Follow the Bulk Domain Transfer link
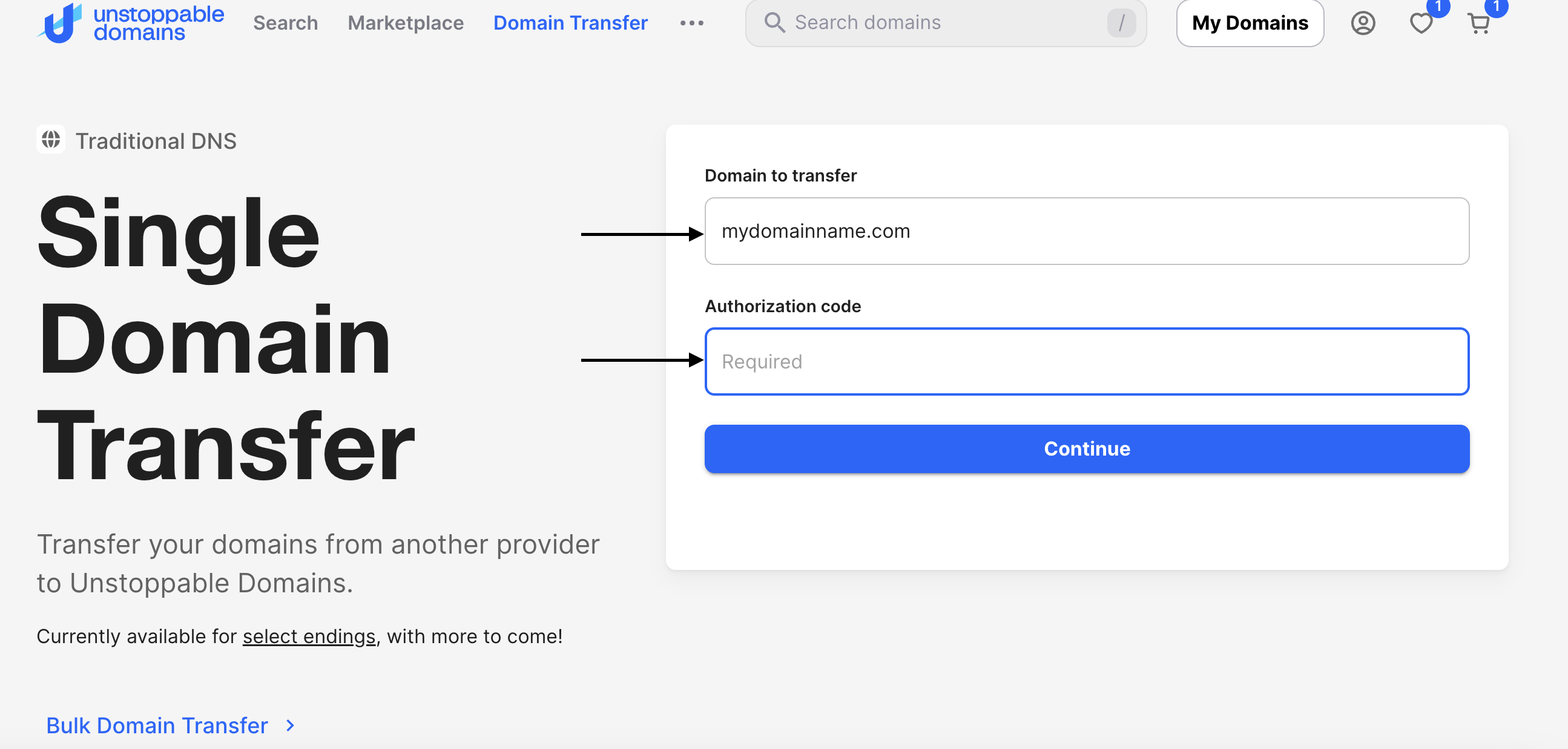1568x749 pixels. (157, 725)
